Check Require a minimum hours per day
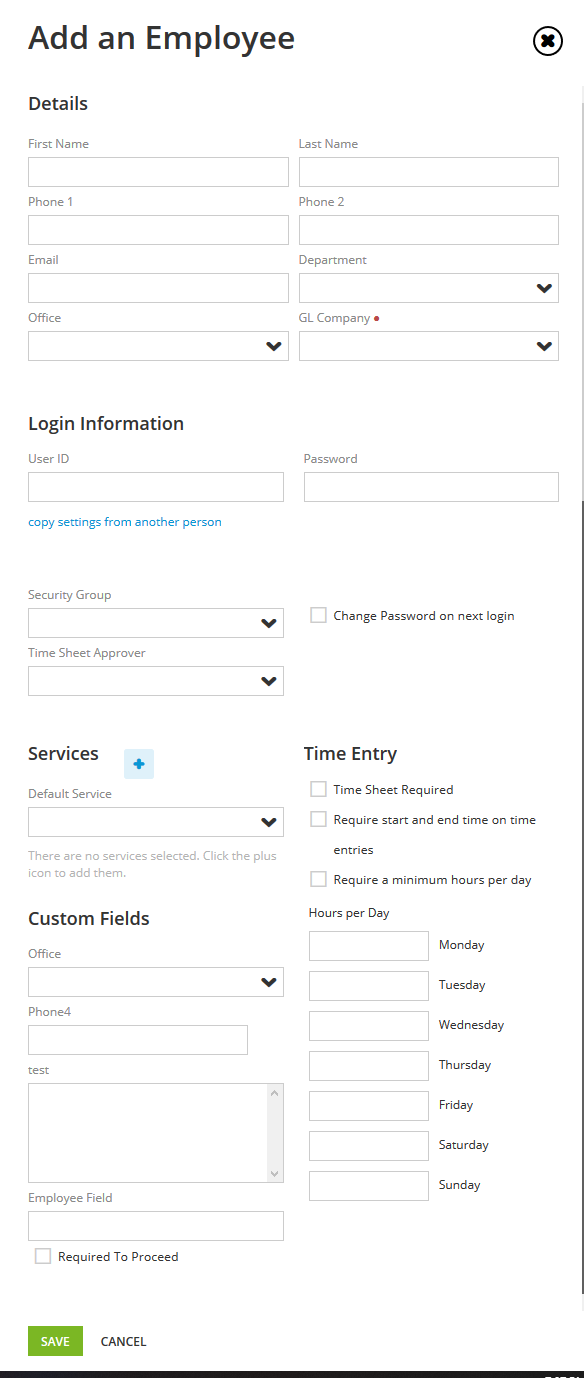This screenshot has width=584, height=1378. click(317, 877)
